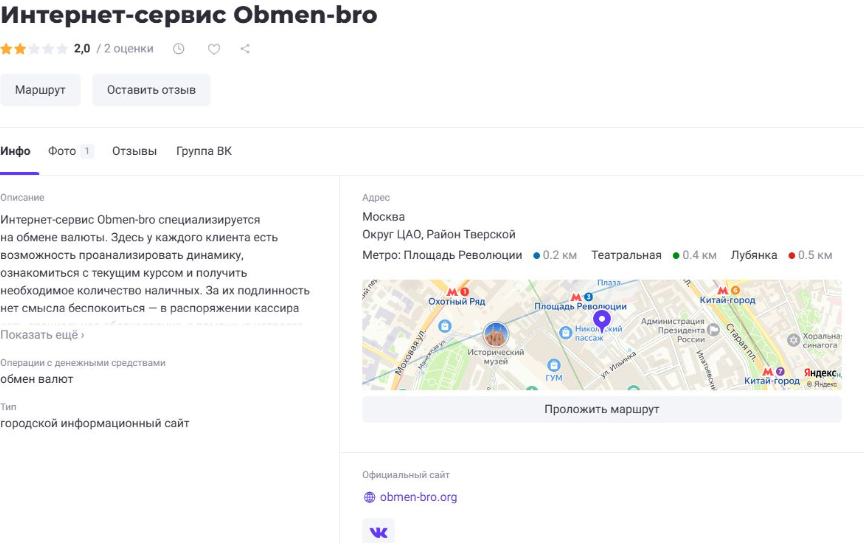Add to favorites with heart icon
Screen dimensions: 864x554
213,48
